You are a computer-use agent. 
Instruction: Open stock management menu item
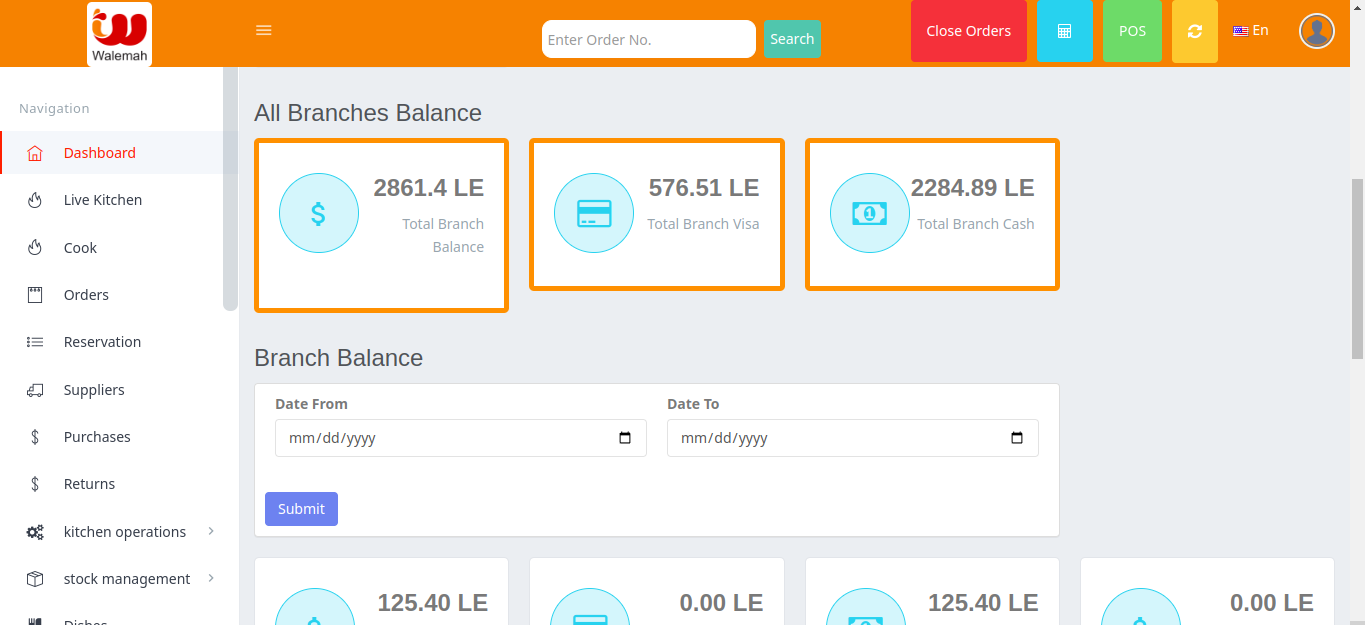pyautogui.click(x=127, y=579)
